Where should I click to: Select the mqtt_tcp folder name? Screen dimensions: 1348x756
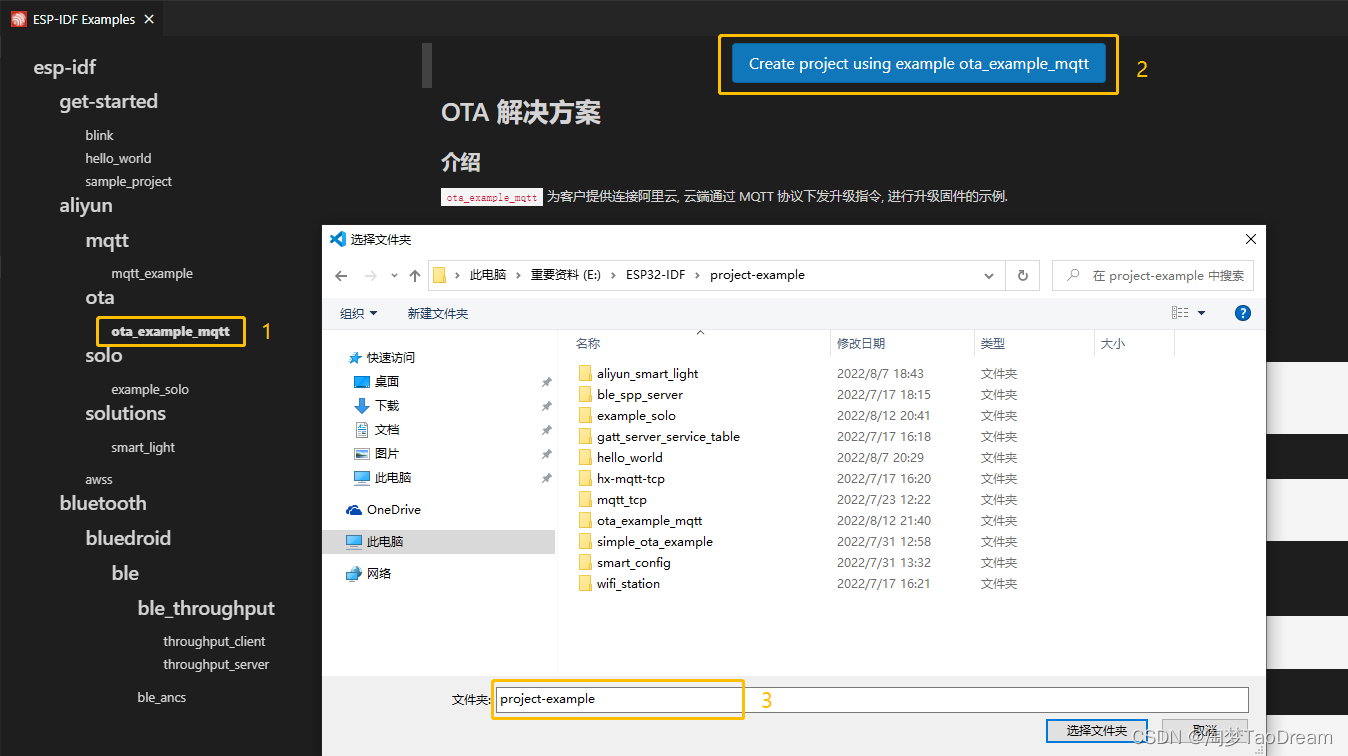pyautogui.click(x=622, y=499)
